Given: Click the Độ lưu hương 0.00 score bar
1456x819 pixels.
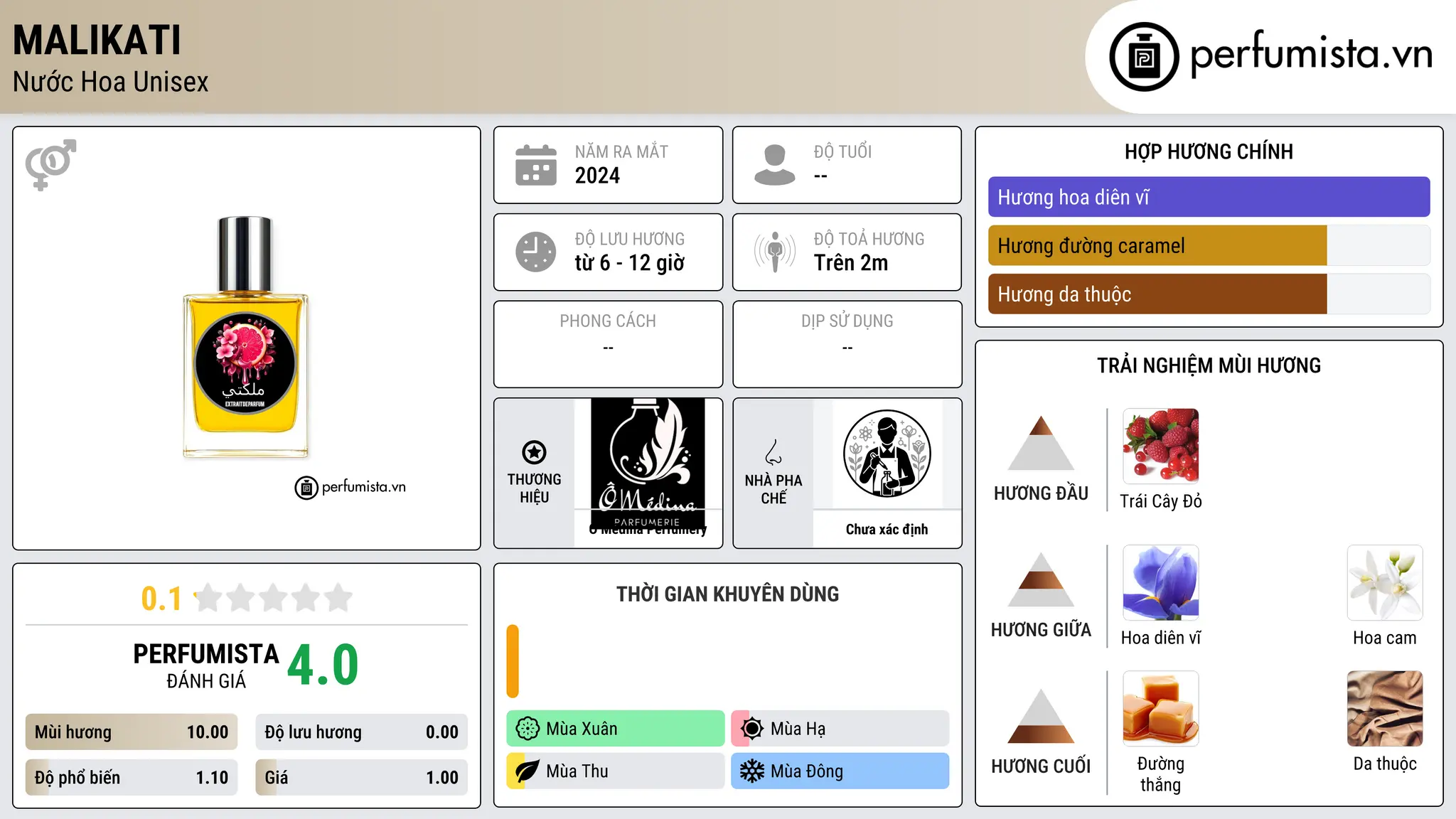Looking at the screenshot, I should [x=362, y=732].
